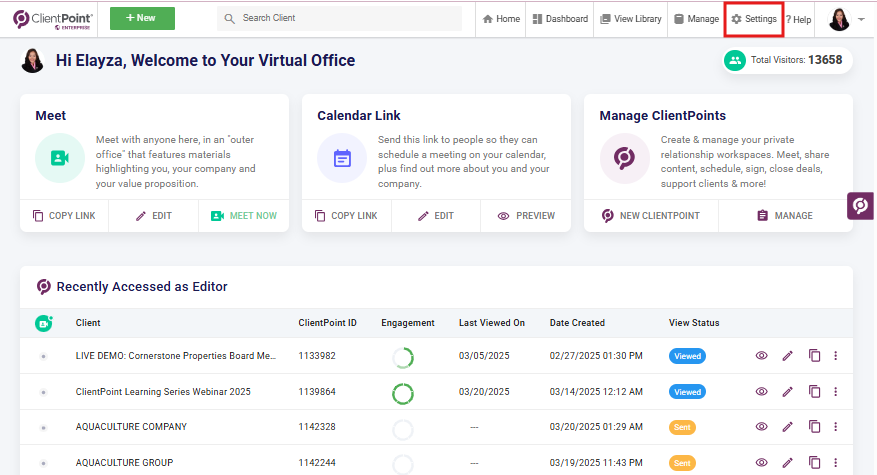Viewport: 877px width, 475px height.
Task: Copy Learning Series Webinar with copy icon
Action: click(x=814, y=391)
